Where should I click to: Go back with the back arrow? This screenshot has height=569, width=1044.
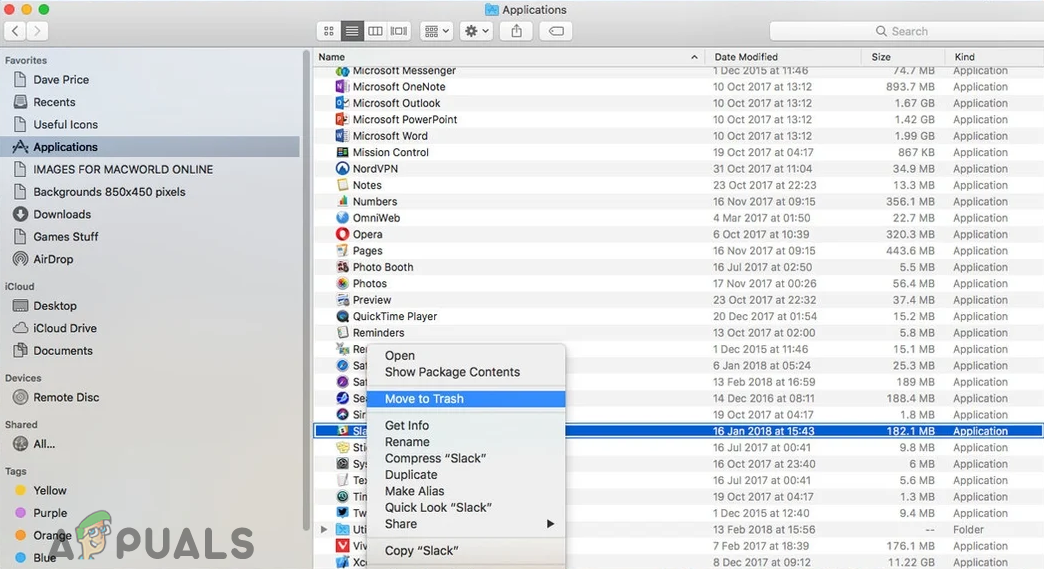(16, 32)
